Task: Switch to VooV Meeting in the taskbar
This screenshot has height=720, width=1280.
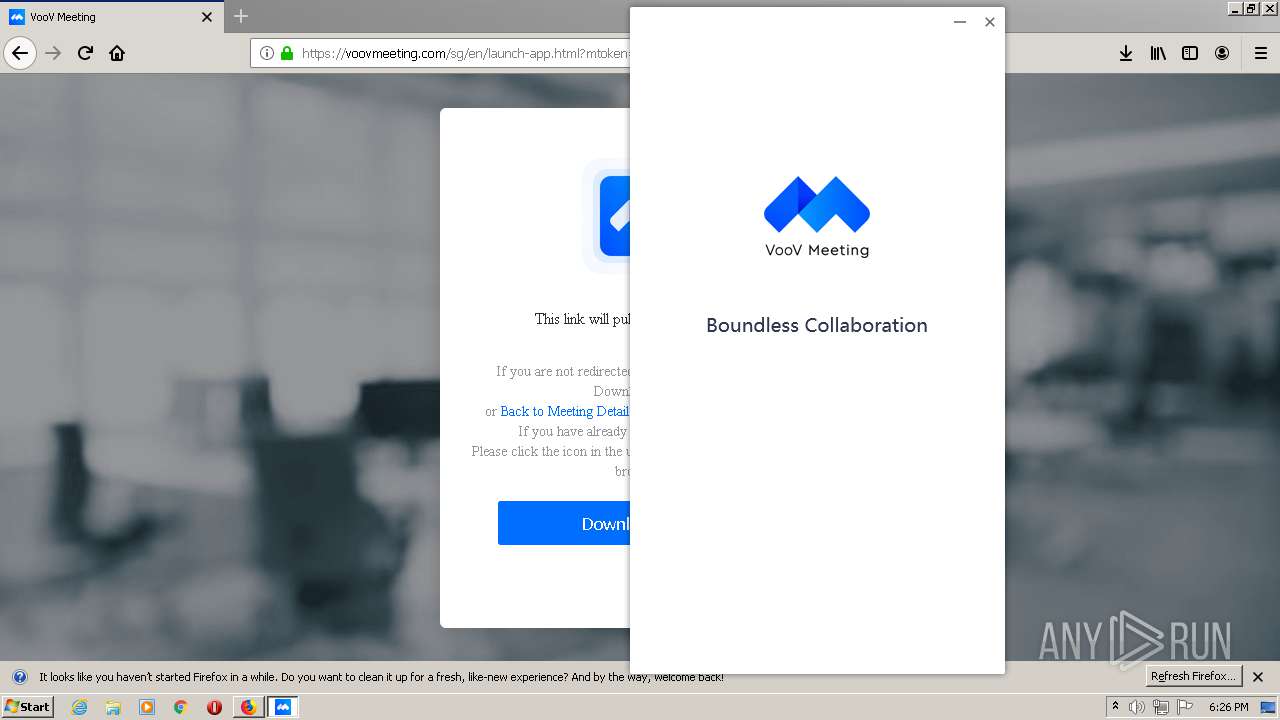Action: 283,707
